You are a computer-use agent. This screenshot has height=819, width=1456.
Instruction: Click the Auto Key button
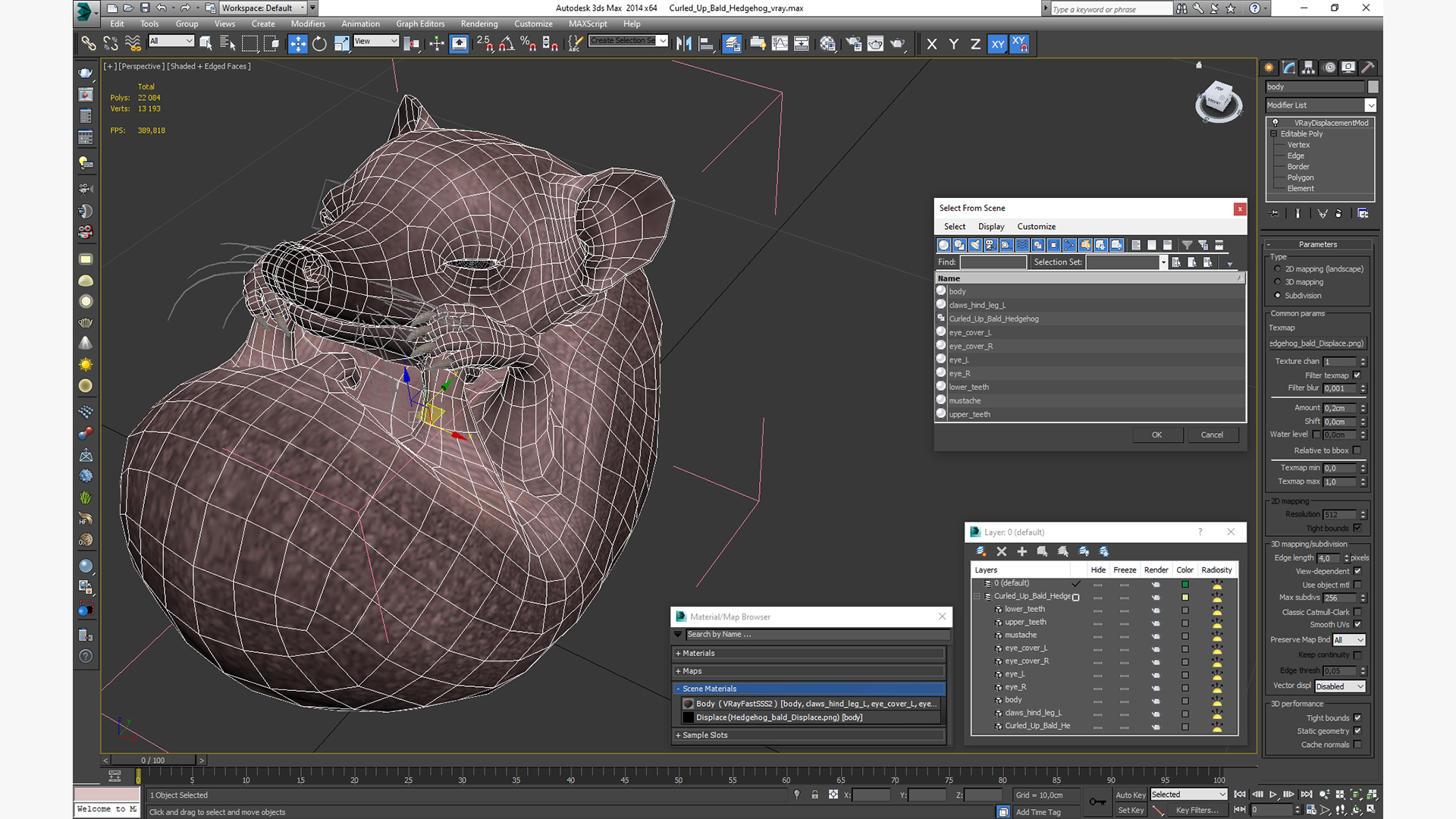point(1130,795)
